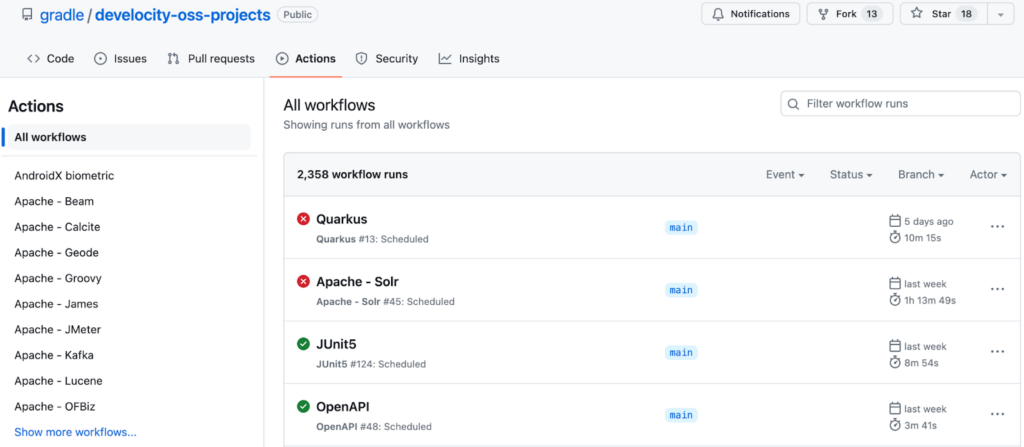Click the Star button
Screen dimensions: 1024x447
[944, 14]
